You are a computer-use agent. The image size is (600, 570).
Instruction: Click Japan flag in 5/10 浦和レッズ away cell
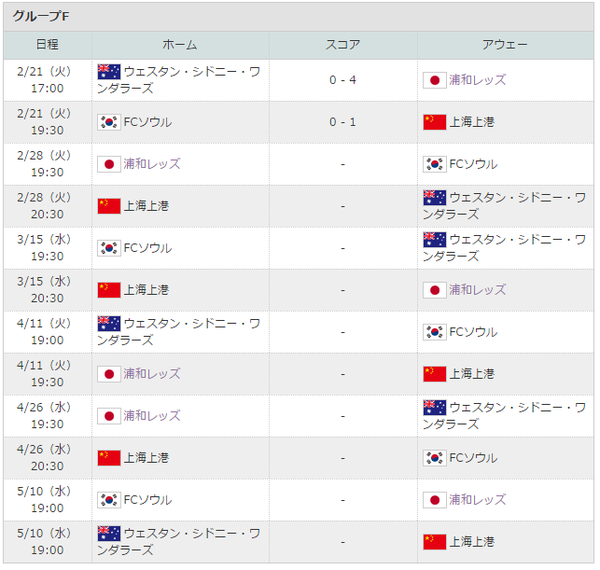point(435,500)
